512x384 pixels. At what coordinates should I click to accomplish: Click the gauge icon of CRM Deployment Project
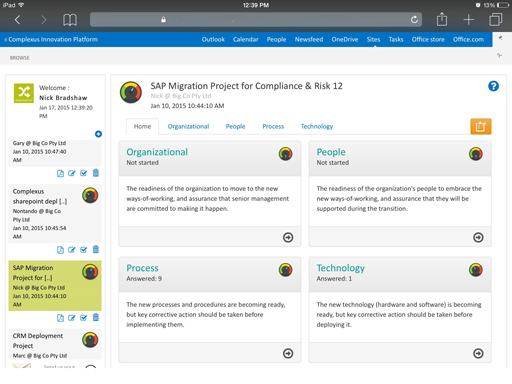click(x=90, y=340)
